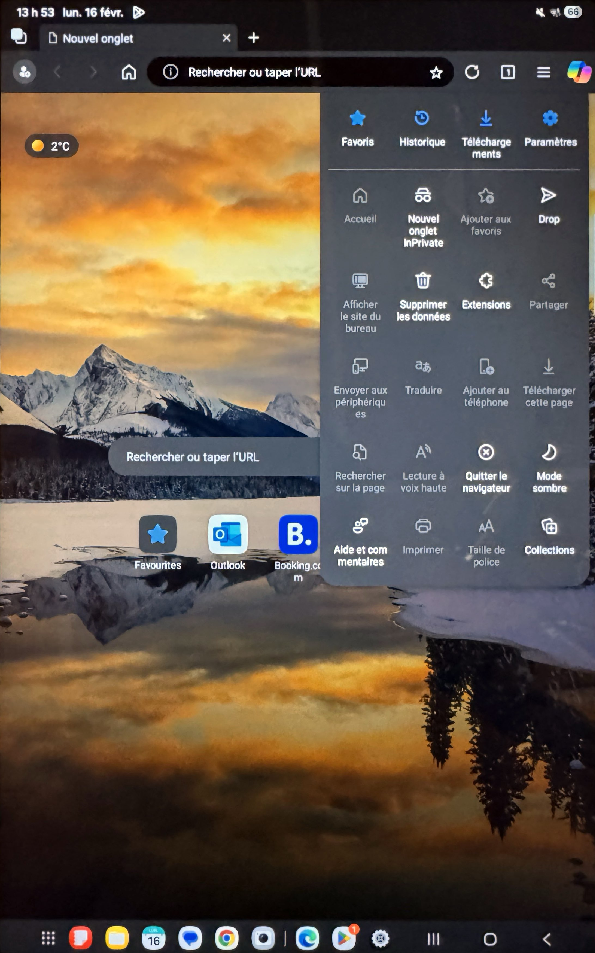Screen dimensions: 595x953
Task: Choose Ajouter aux favoris
Action: pyautogui.click(x=486, y=212)
